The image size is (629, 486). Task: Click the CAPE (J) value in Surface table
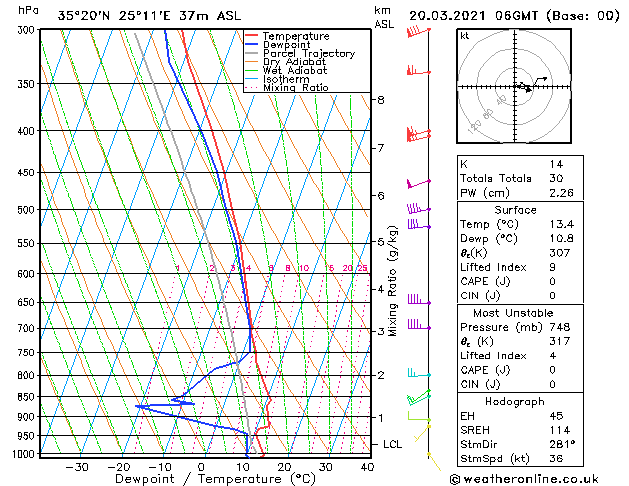tap(552, 281)
